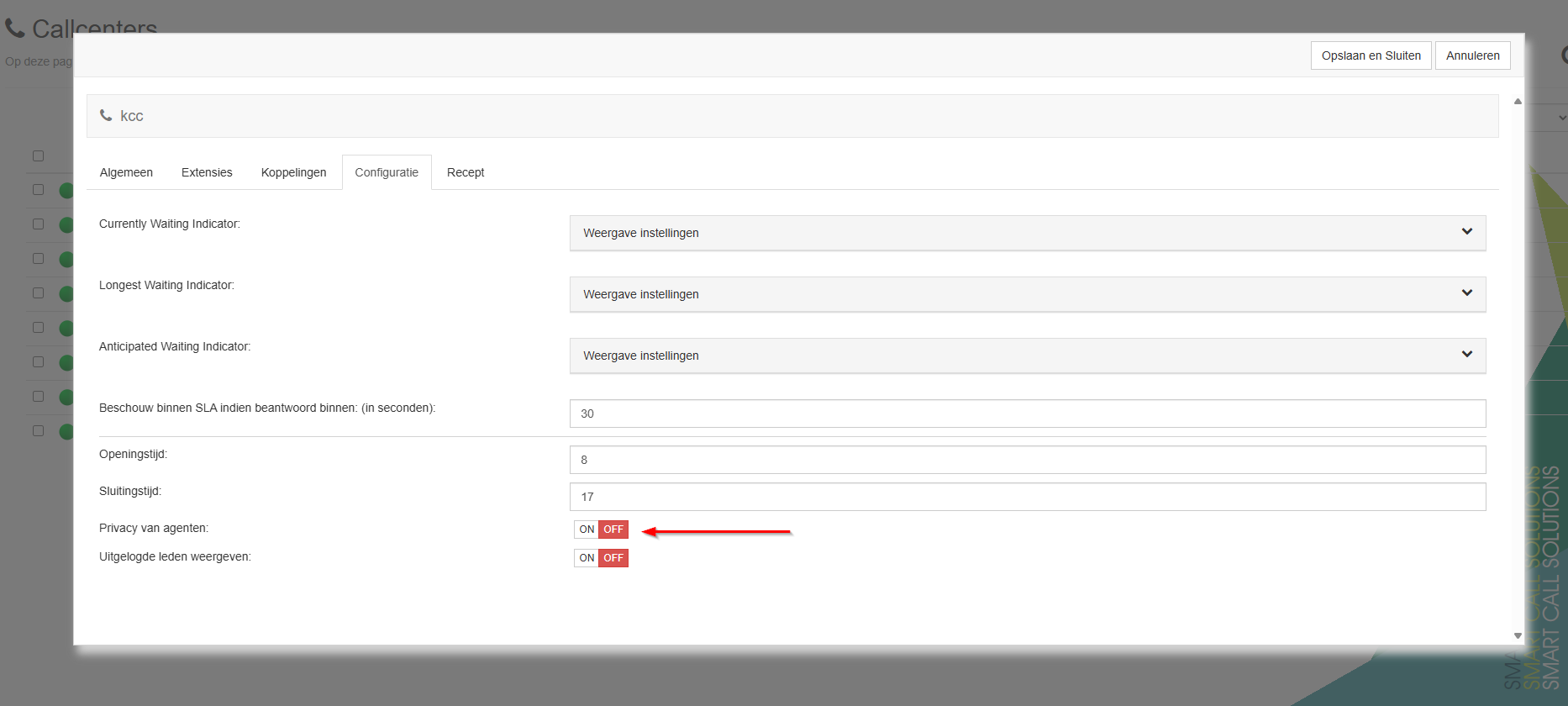The height and width of the screenshot is (706, 1568).
Task: Open the Extensies tab
Action: click(x=207, y=172)
